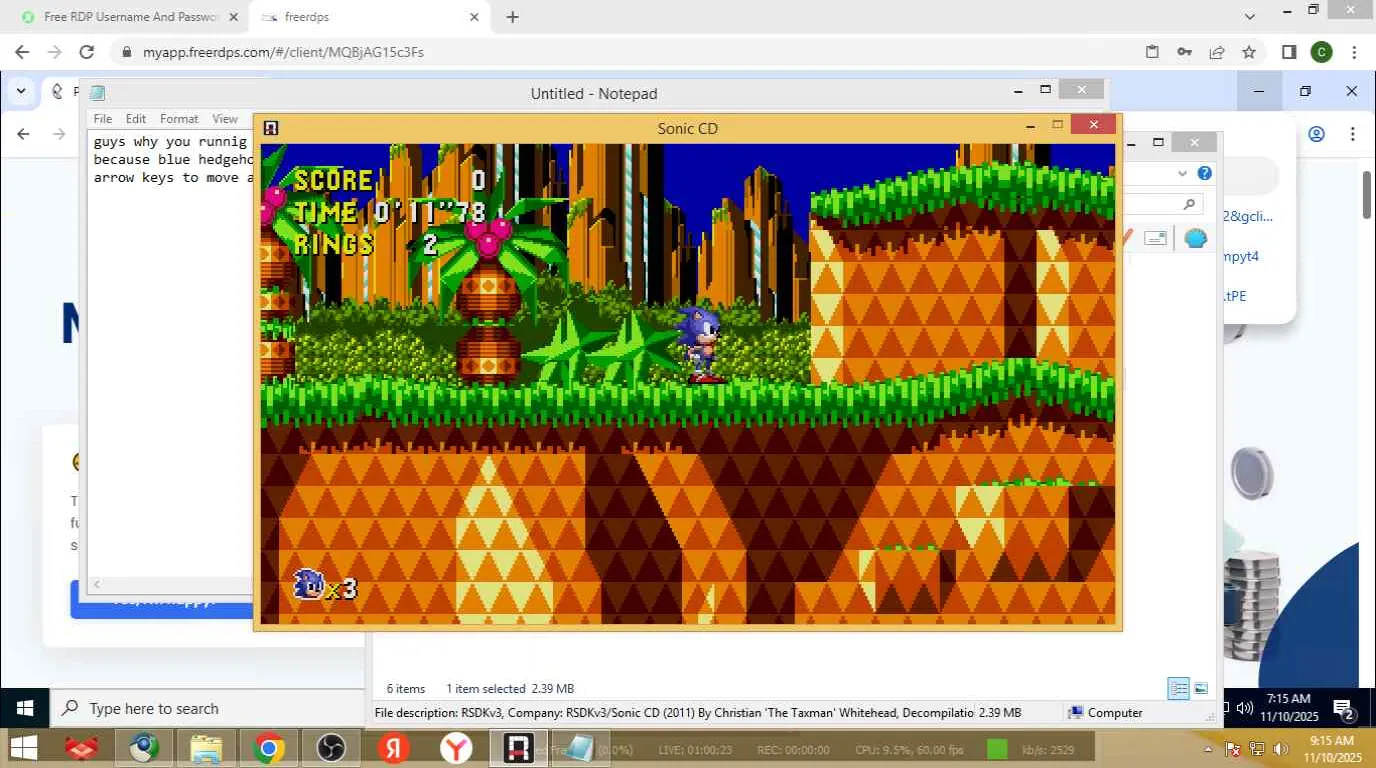The image size is (1376, 768).
Task: Open the View menu in Notepad
Action: click(225, 118)
